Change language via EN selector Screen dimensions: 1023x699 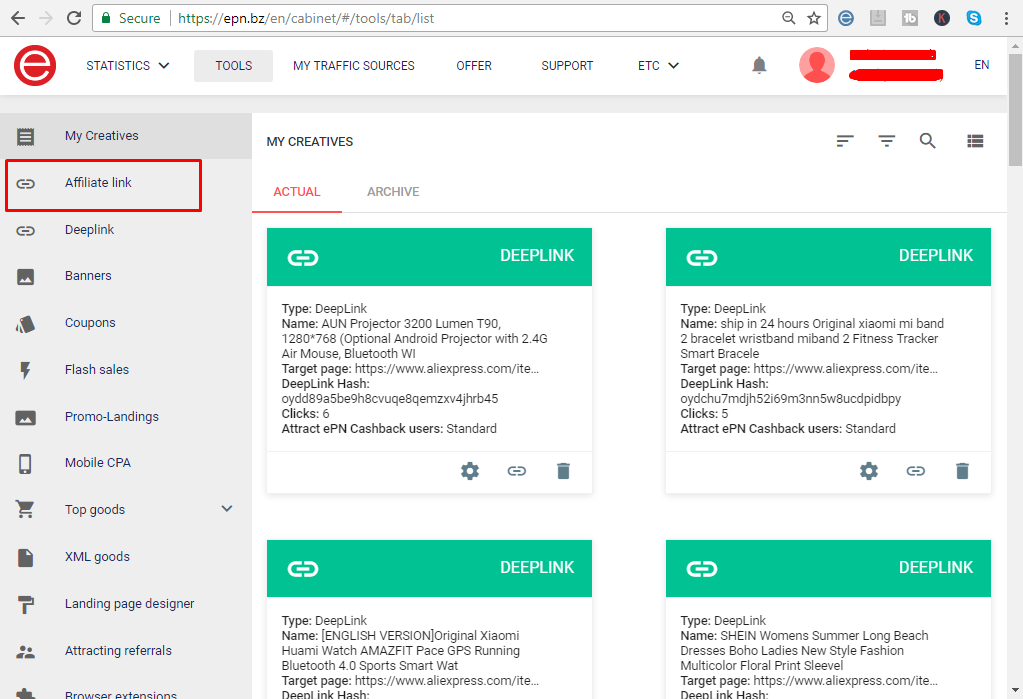(x=981, y=65)
